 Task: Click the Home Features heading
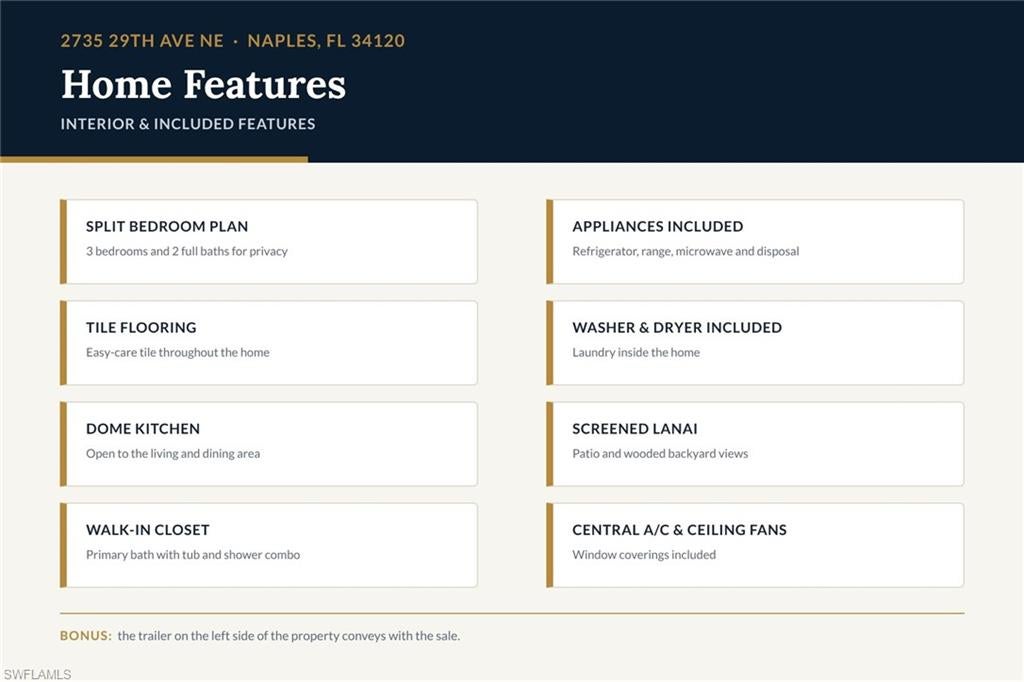[203, 85]
